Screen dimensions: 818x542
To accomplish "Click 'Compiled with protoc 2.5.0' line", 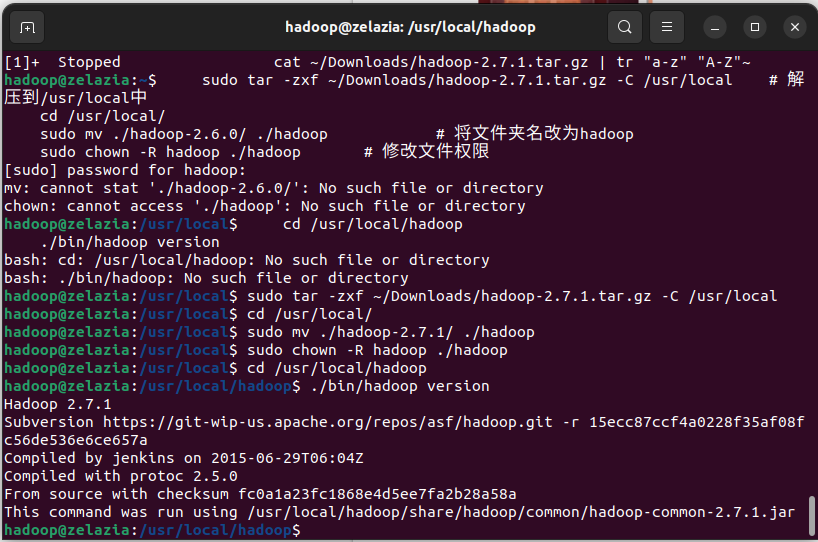I will tap(121, 476).
